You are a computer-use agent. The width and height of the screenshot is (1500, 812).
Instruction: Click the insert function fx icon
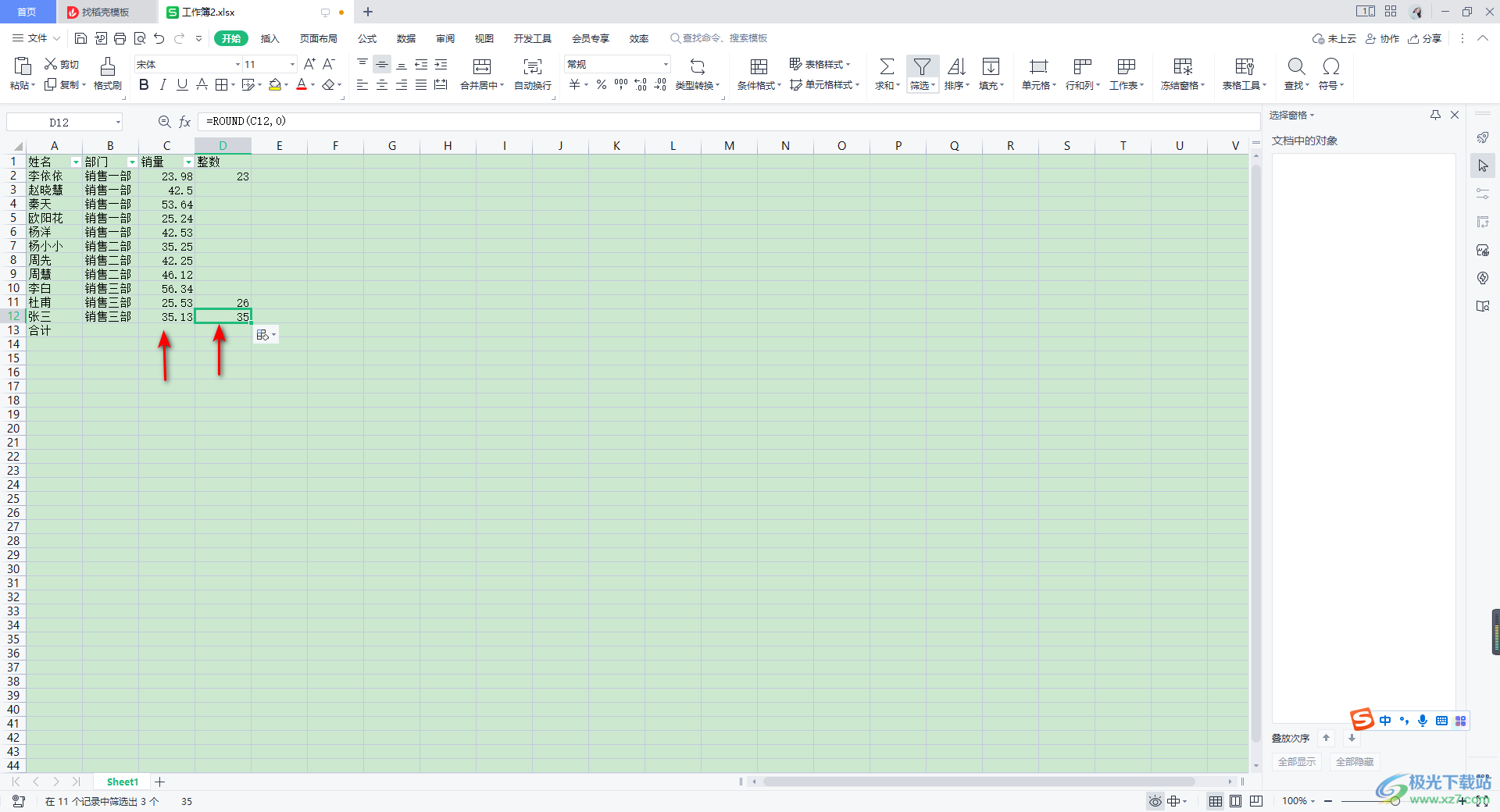pyautogui.click(x=185, y=122)
